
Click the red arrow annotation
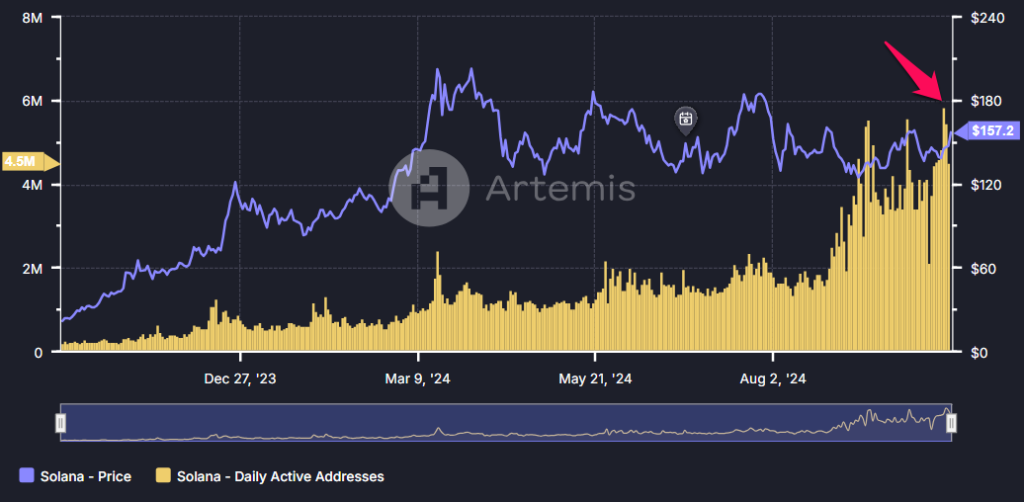tap(913, 71)
